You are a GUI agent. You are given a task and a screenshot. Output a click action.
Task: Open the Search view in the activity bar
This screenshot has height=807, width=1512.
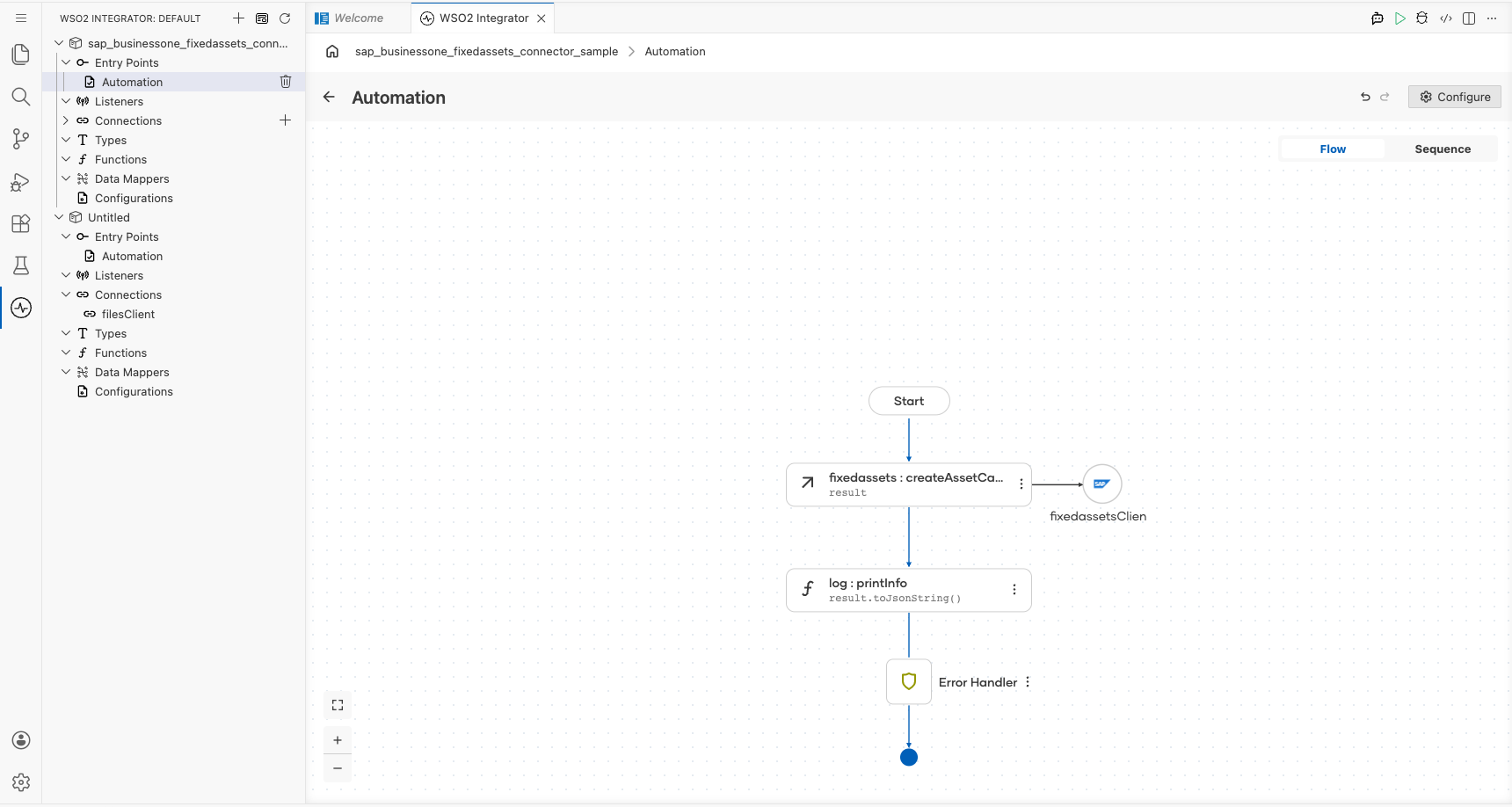(x=21, y=97)
